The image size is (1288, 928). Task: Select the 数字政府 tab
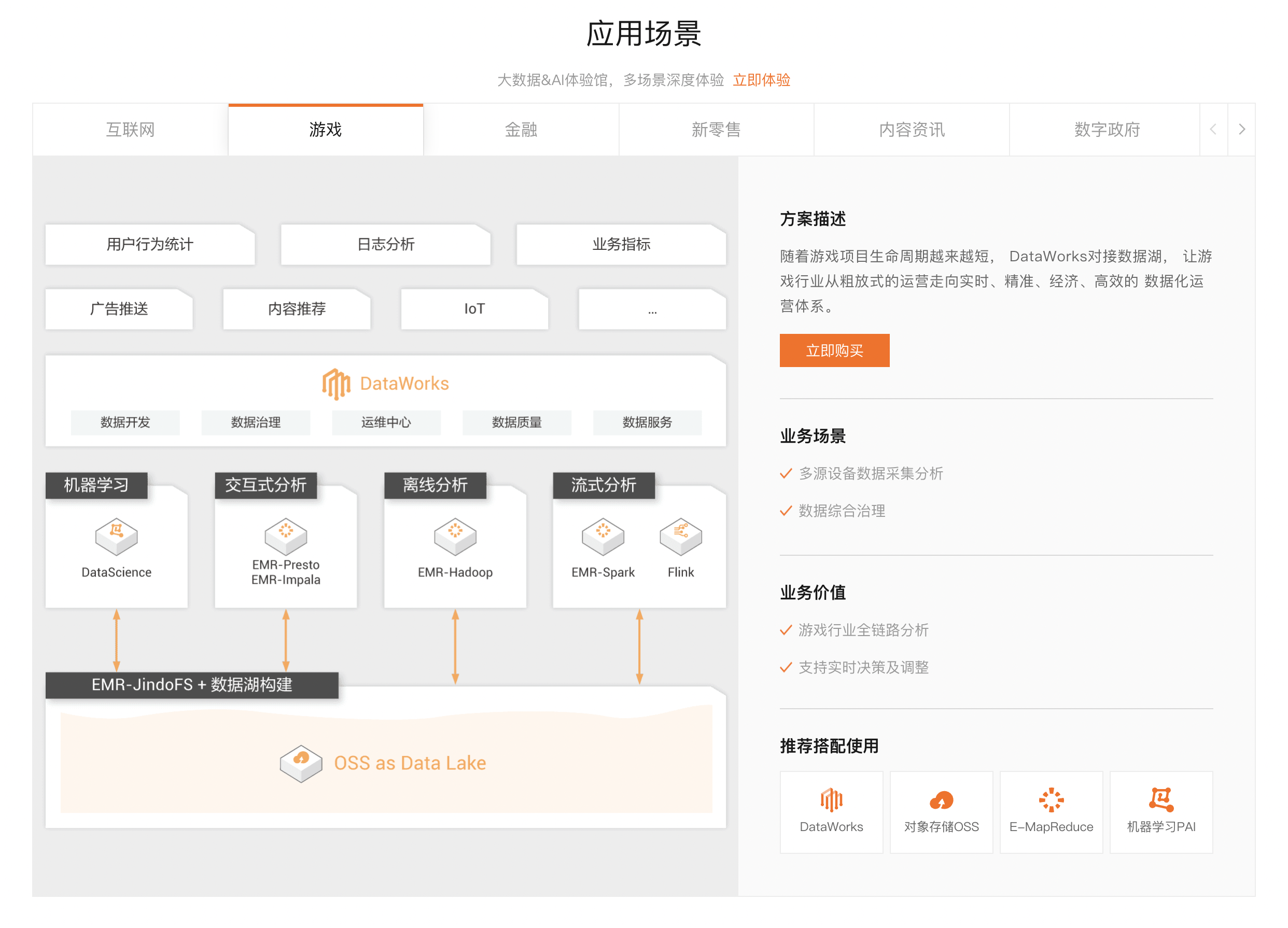tap(1107, 130)
